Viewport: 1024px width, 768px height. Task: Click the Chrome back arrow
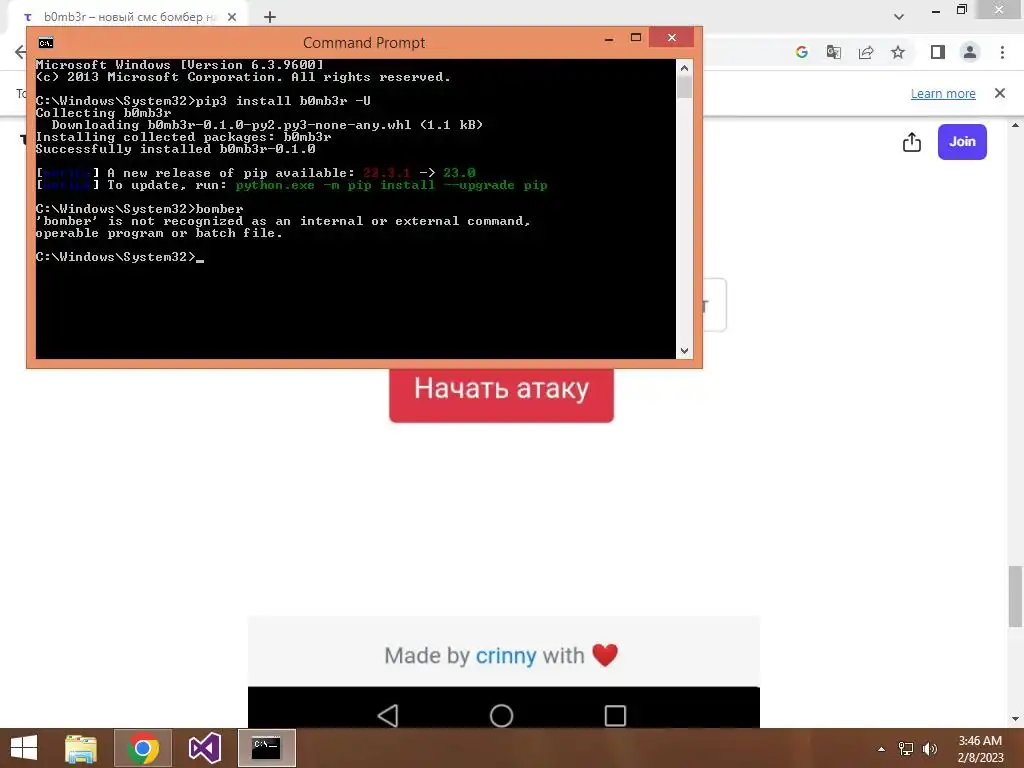(20, 52)
